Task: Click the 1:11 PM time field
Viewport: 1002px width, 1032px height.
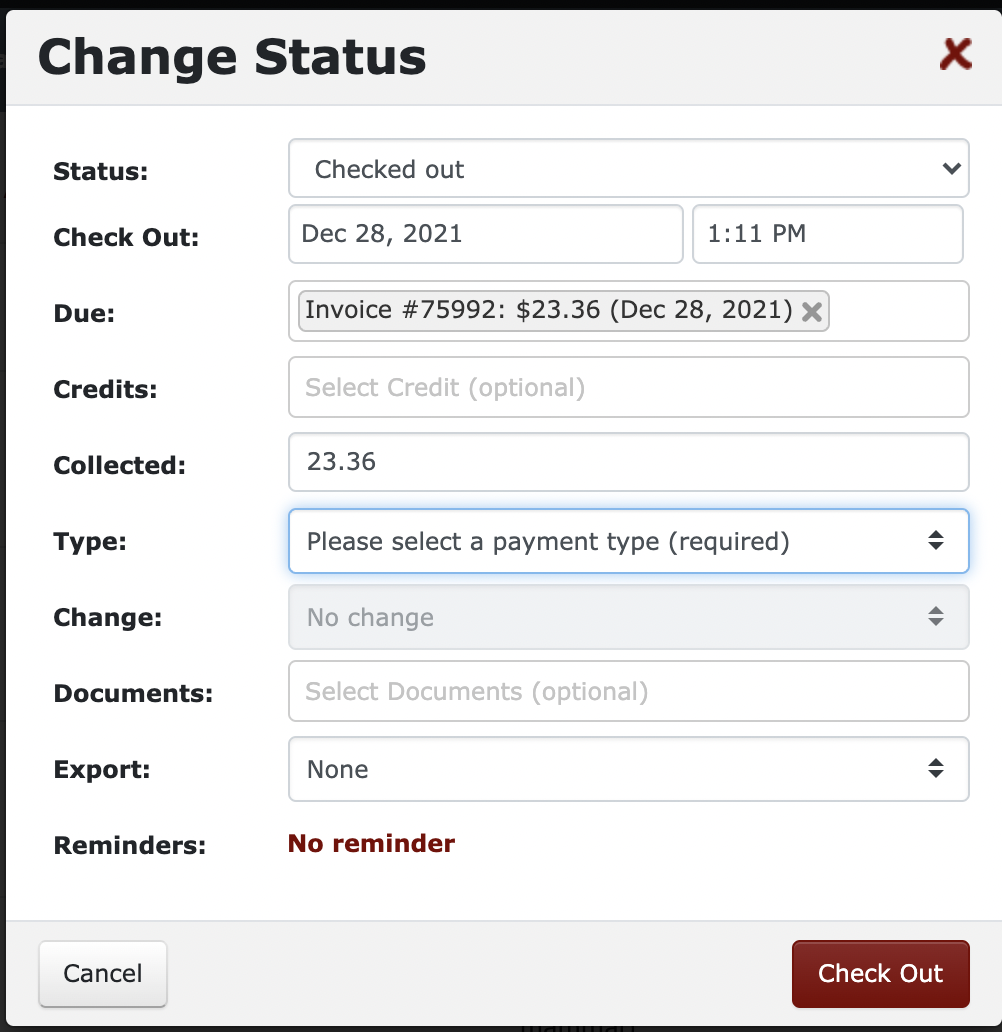Action: point(828,234)
